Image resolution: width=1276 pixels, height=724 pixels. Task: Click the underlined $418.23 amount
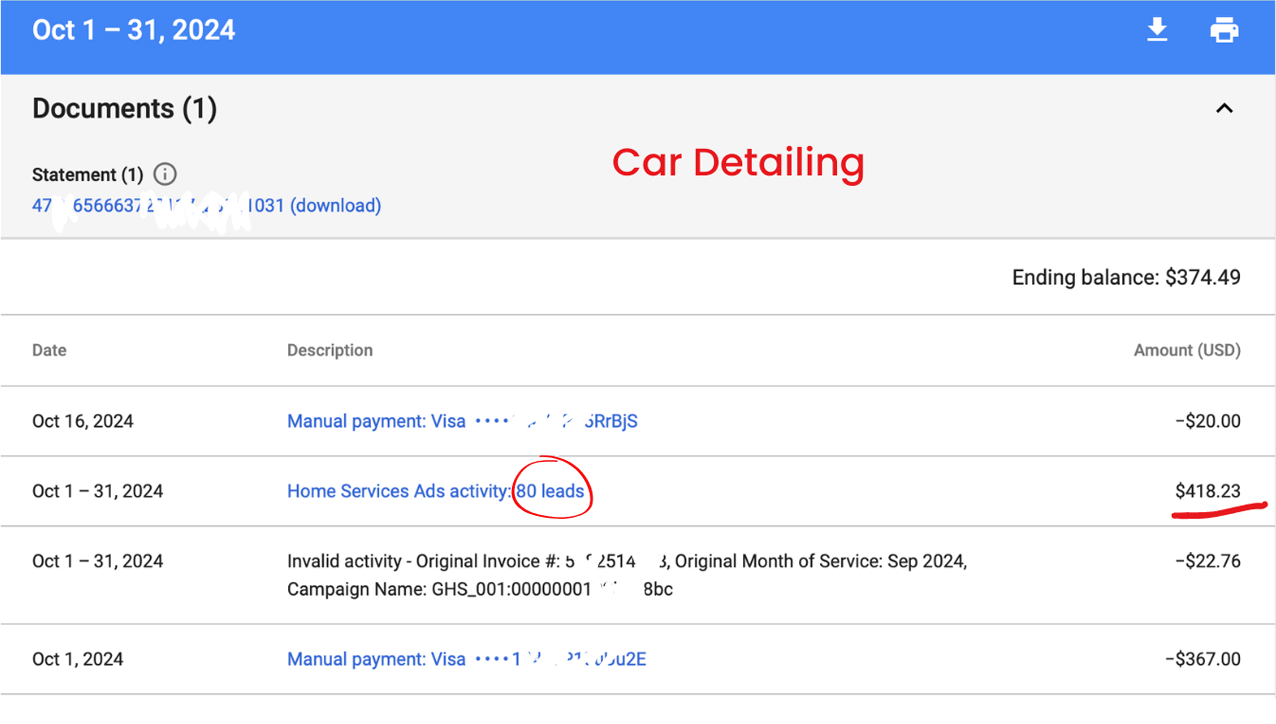pyautogui.click(x=1208, y=491)
